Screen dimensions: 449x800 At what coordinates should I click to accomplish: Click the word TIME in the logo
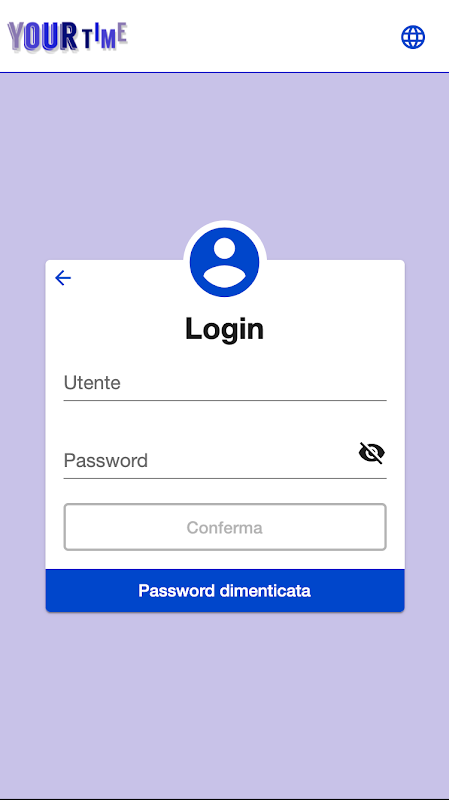[x=104, y=37]
